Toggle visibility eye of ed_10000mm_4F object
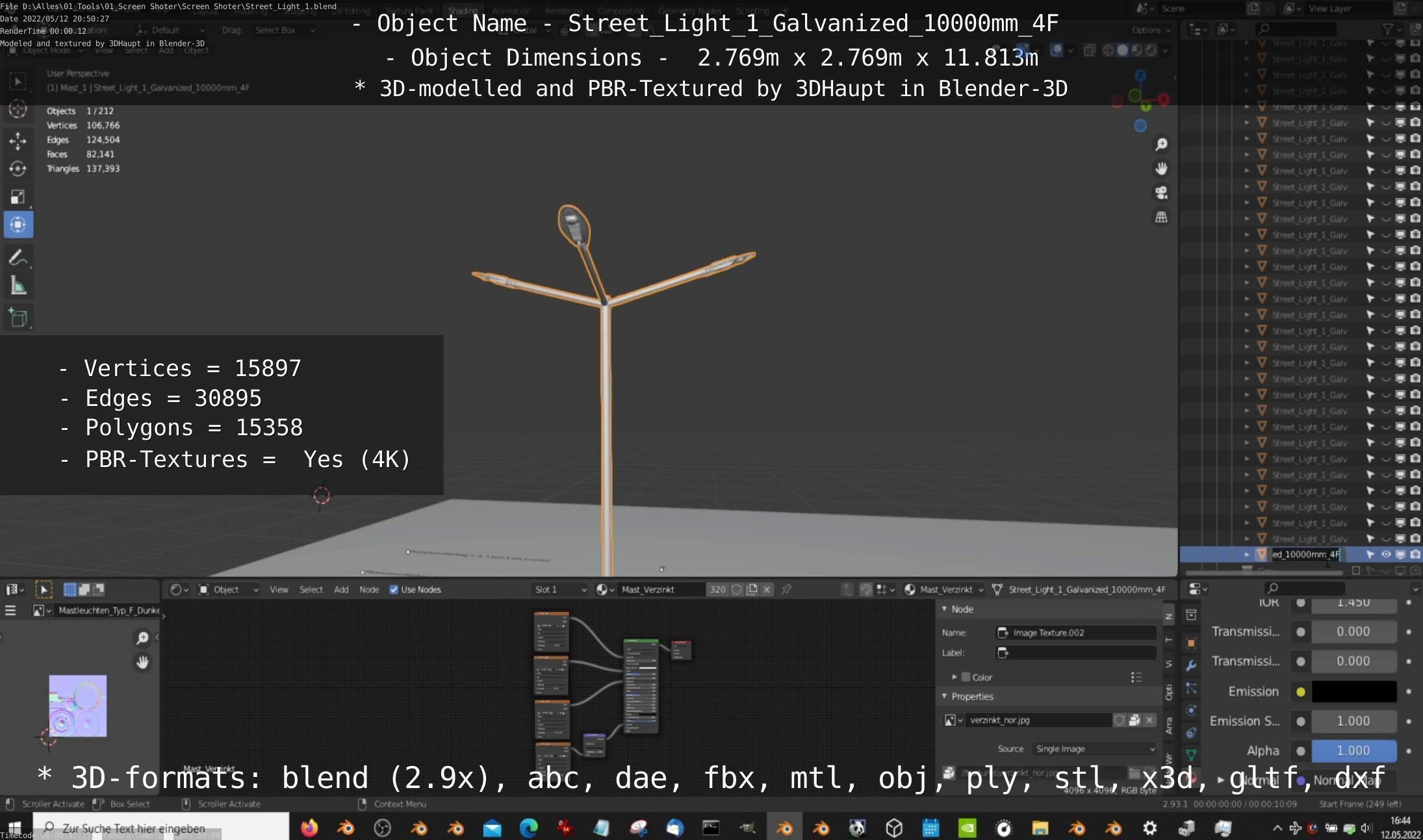 pyautogui.click(x=1385, y=554)
